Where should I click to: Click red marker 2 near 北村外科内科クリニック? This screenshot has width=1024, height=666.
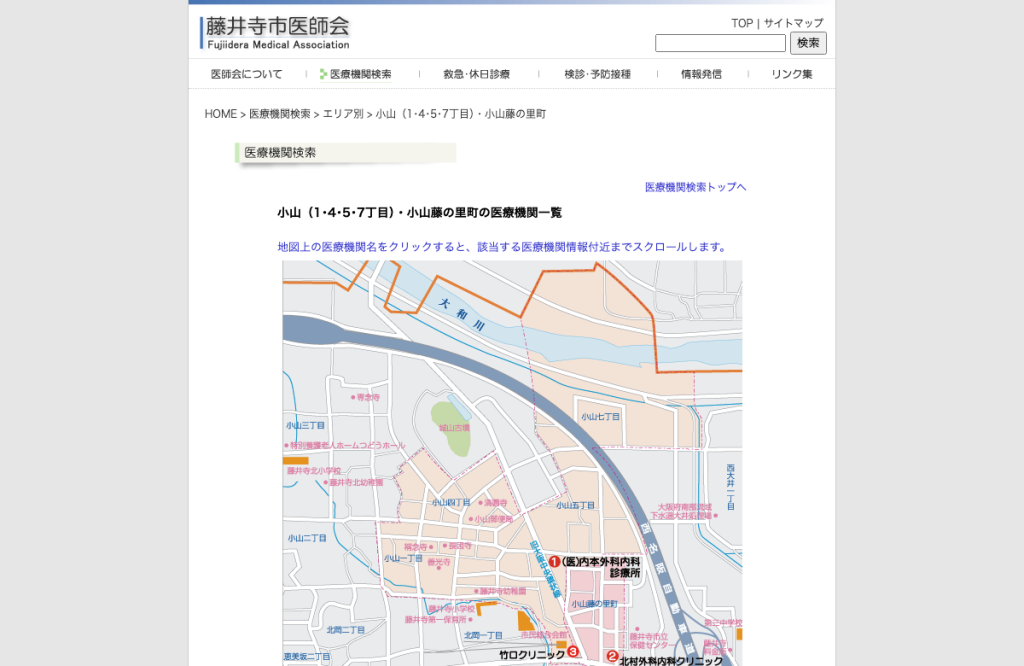point(612,656)
